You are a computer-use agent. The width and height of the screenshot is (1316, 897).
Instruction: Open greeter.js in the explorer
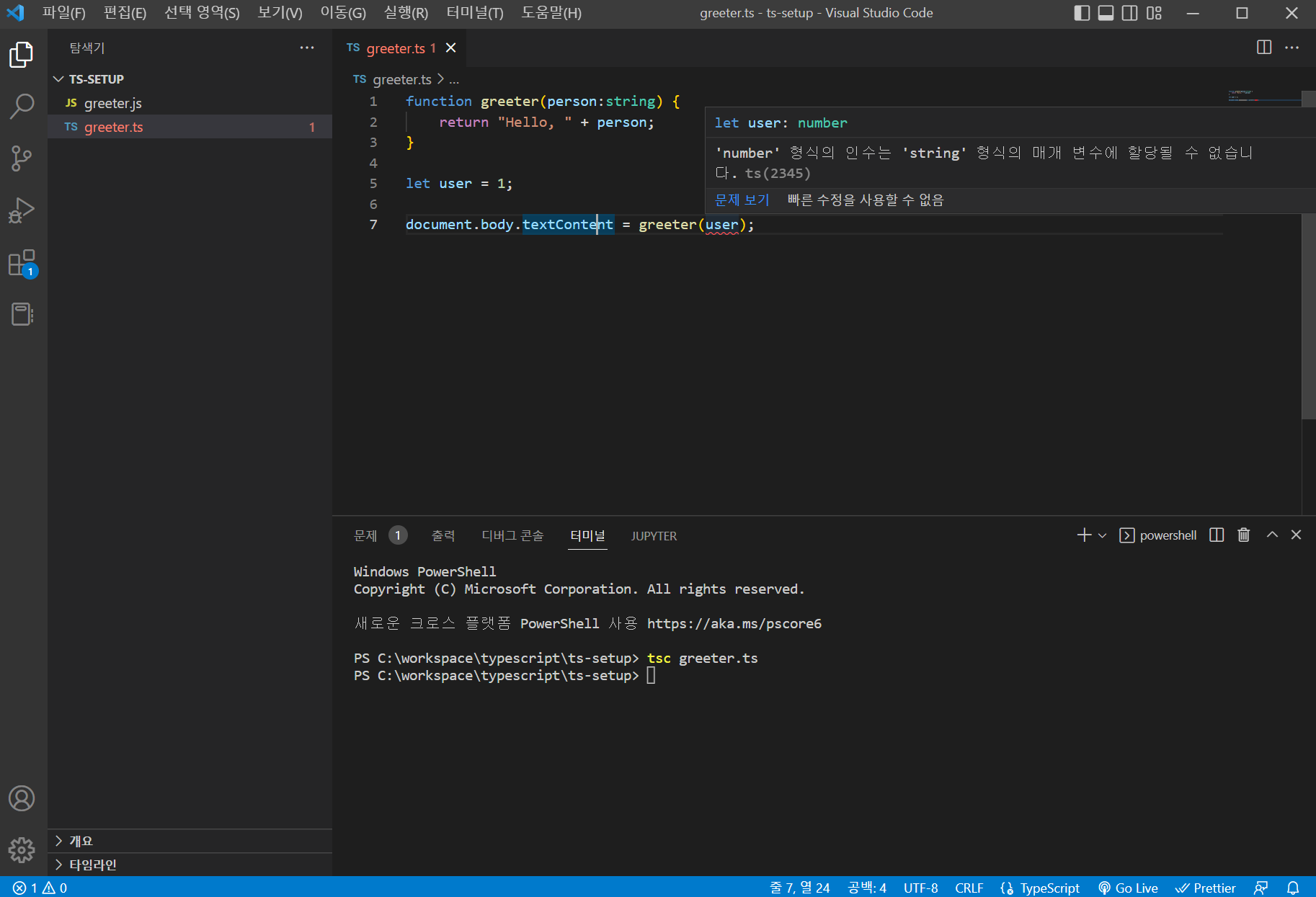click(190, 103)
